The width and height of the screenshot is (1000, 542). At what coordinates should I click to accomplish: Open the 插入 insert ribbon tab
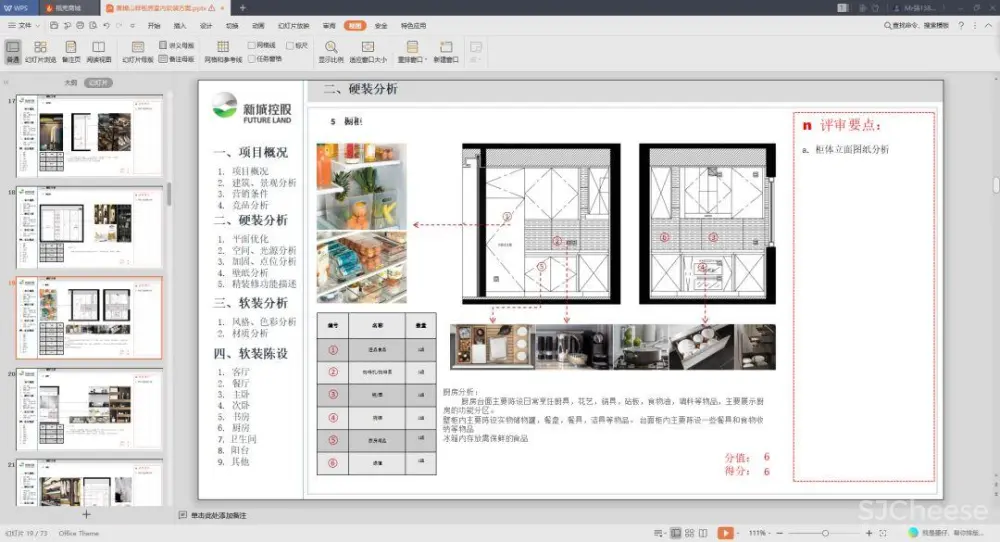click(x=180, y=25)
